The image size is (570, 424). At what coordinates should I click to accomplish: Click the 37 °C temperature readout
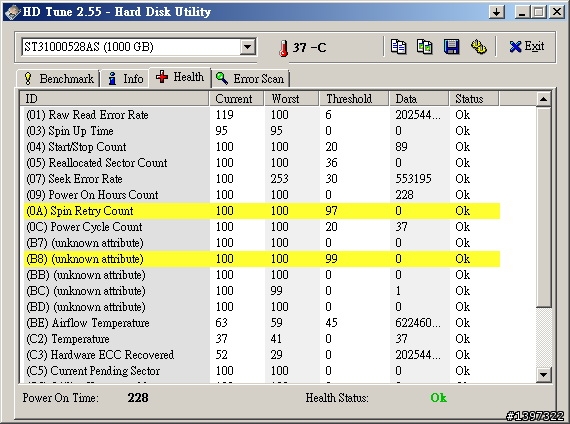click(310, 48)
